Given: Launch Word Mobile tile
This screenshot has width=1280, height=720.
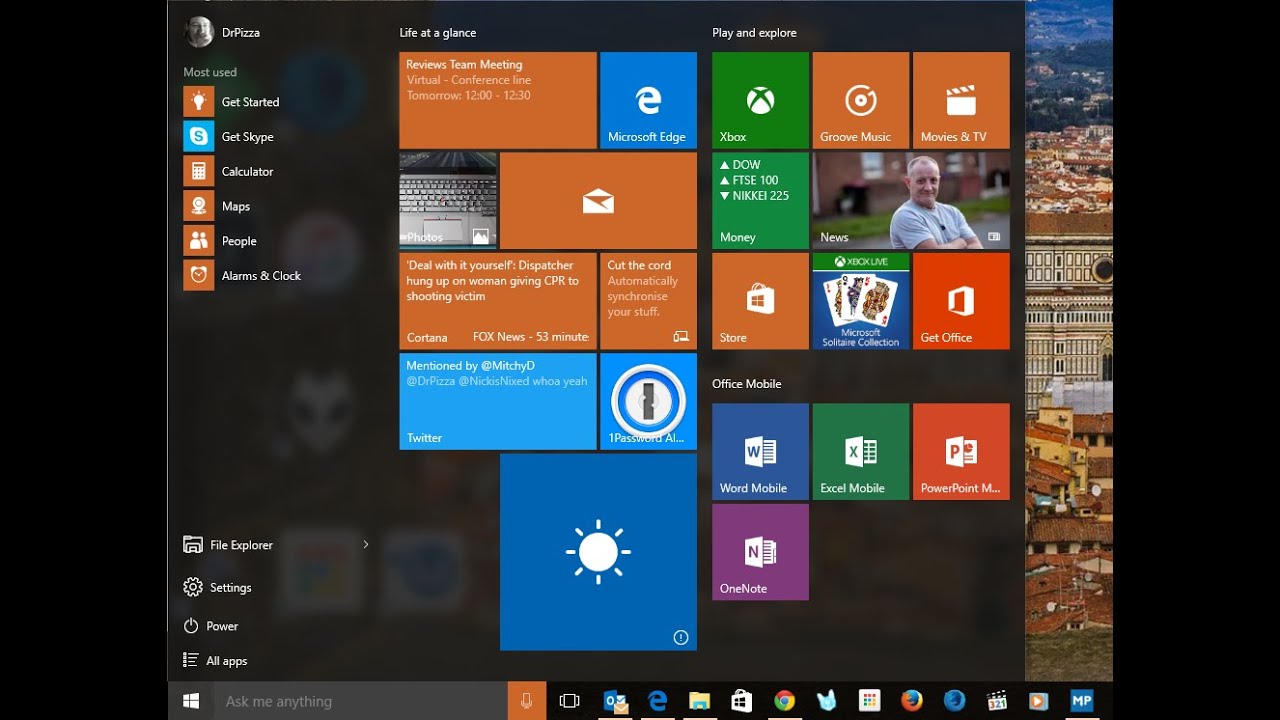Looking at the screenshot, I should coord(760,451).
